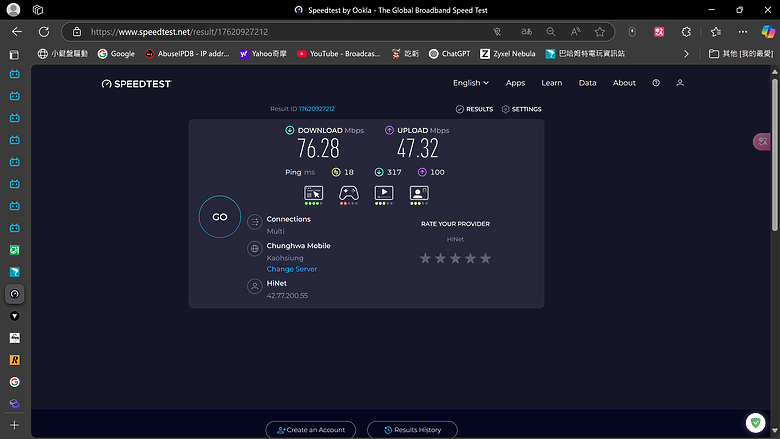
Task: Open site info lock icon
Action: pyautogui.click(x=77, y=32)
